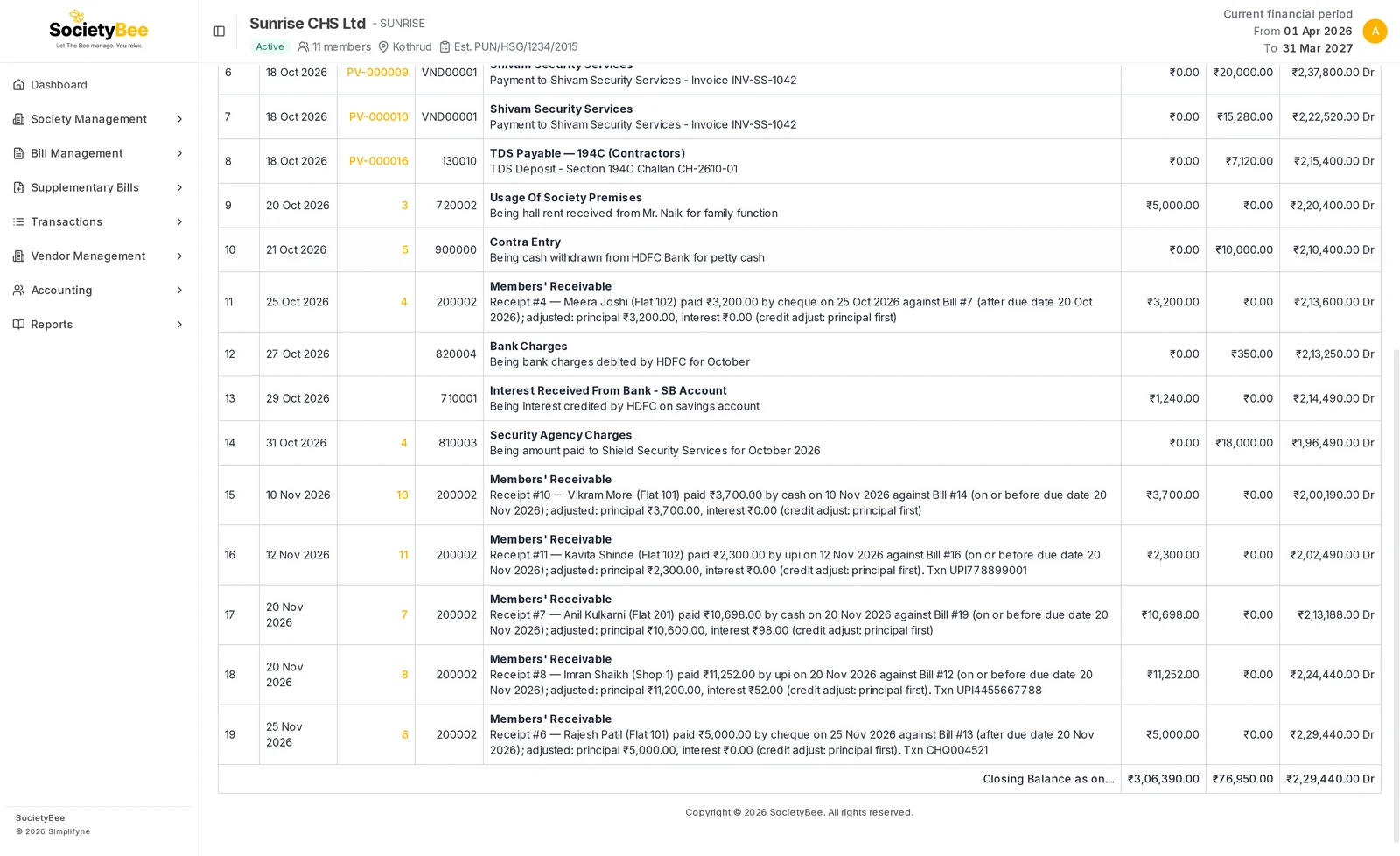Expand Society Management chevron

(x=179, y=119)
